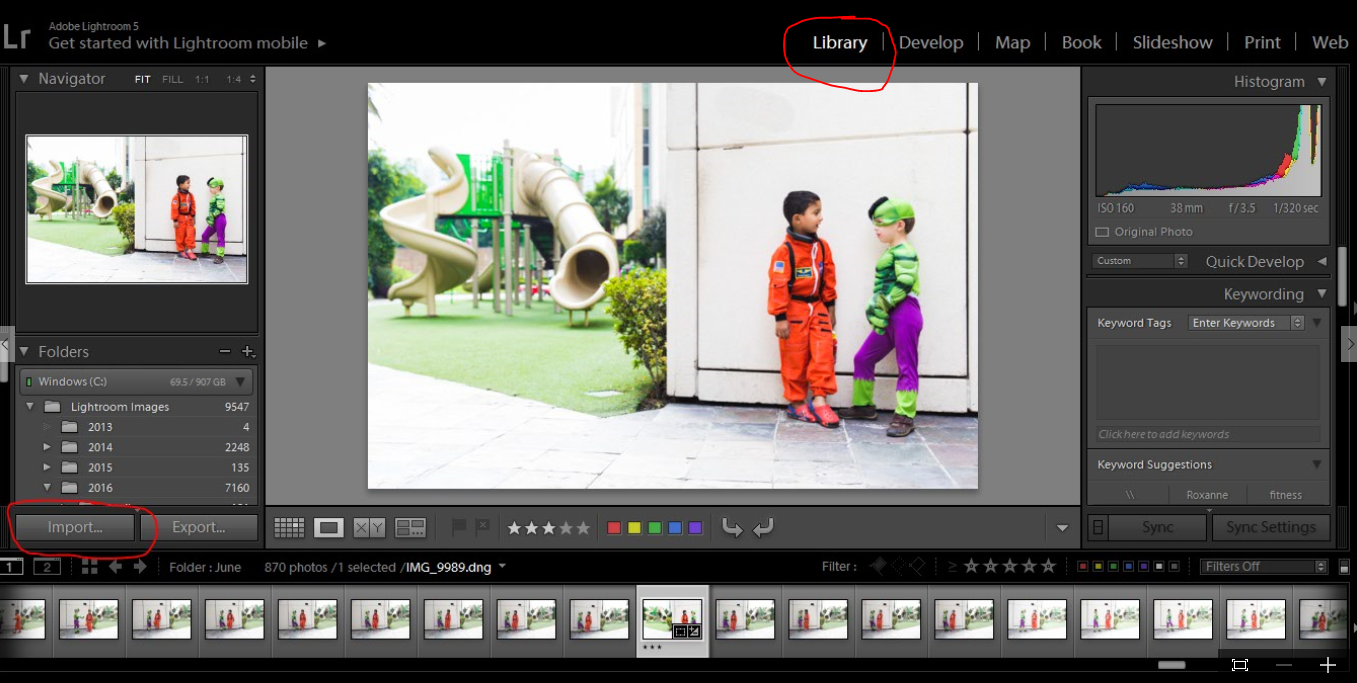Viewport: 1357px width, 683px height.
Task: Click Sync Settings button
Action: coord(1271,527)
